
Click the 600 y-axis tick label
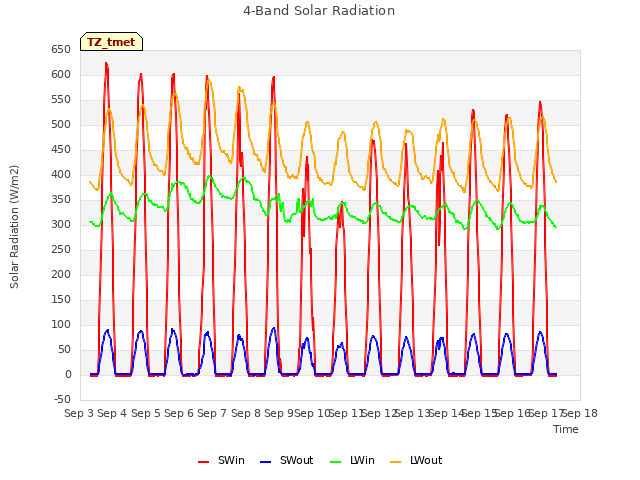(61, 75)
